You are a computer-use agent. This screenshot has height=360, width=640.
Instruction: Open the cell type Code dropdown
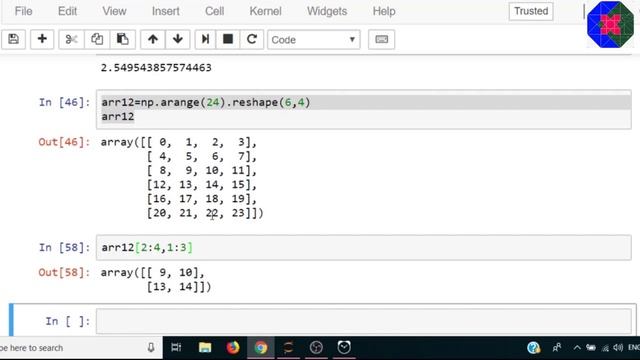(x=313, y=40)
